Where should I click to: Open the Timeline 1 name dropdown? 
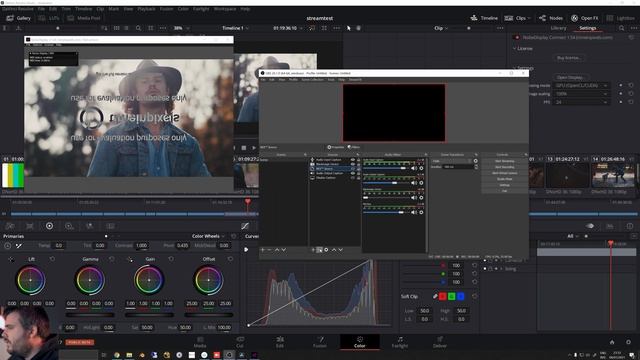tap(236, 28)
